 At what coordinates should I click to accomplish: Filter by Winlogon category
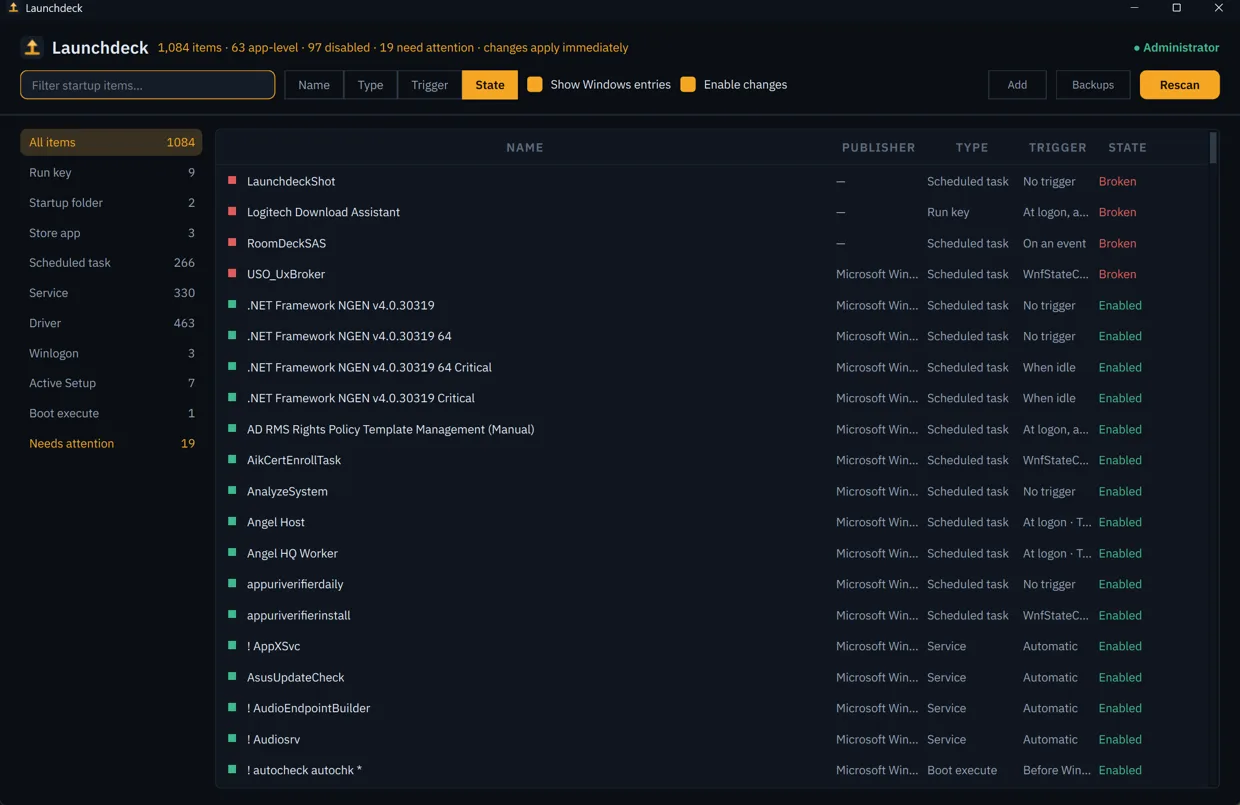[x=111, y=353]
